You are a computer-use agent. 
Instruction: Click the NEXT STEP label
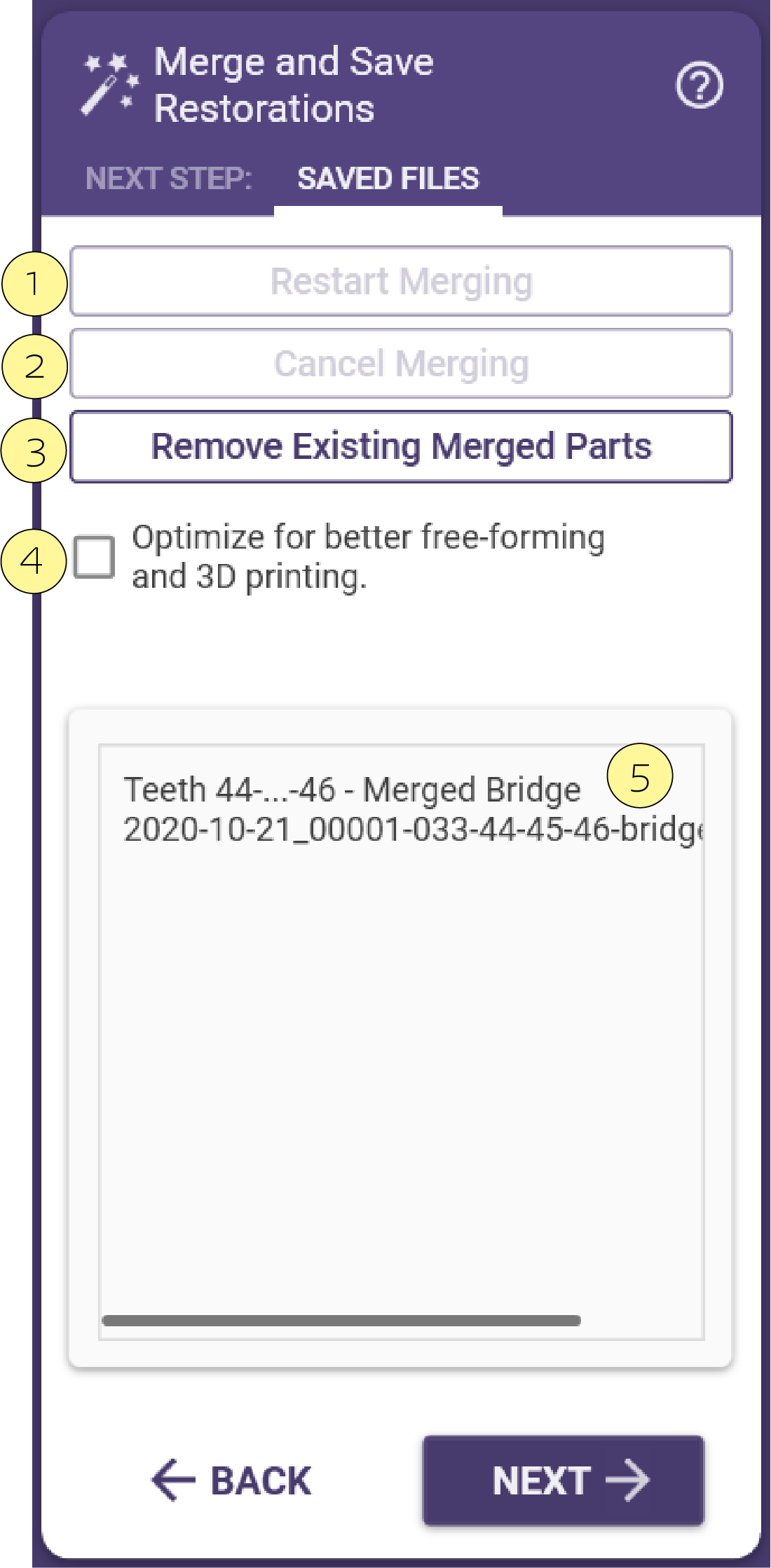(168, 179)
